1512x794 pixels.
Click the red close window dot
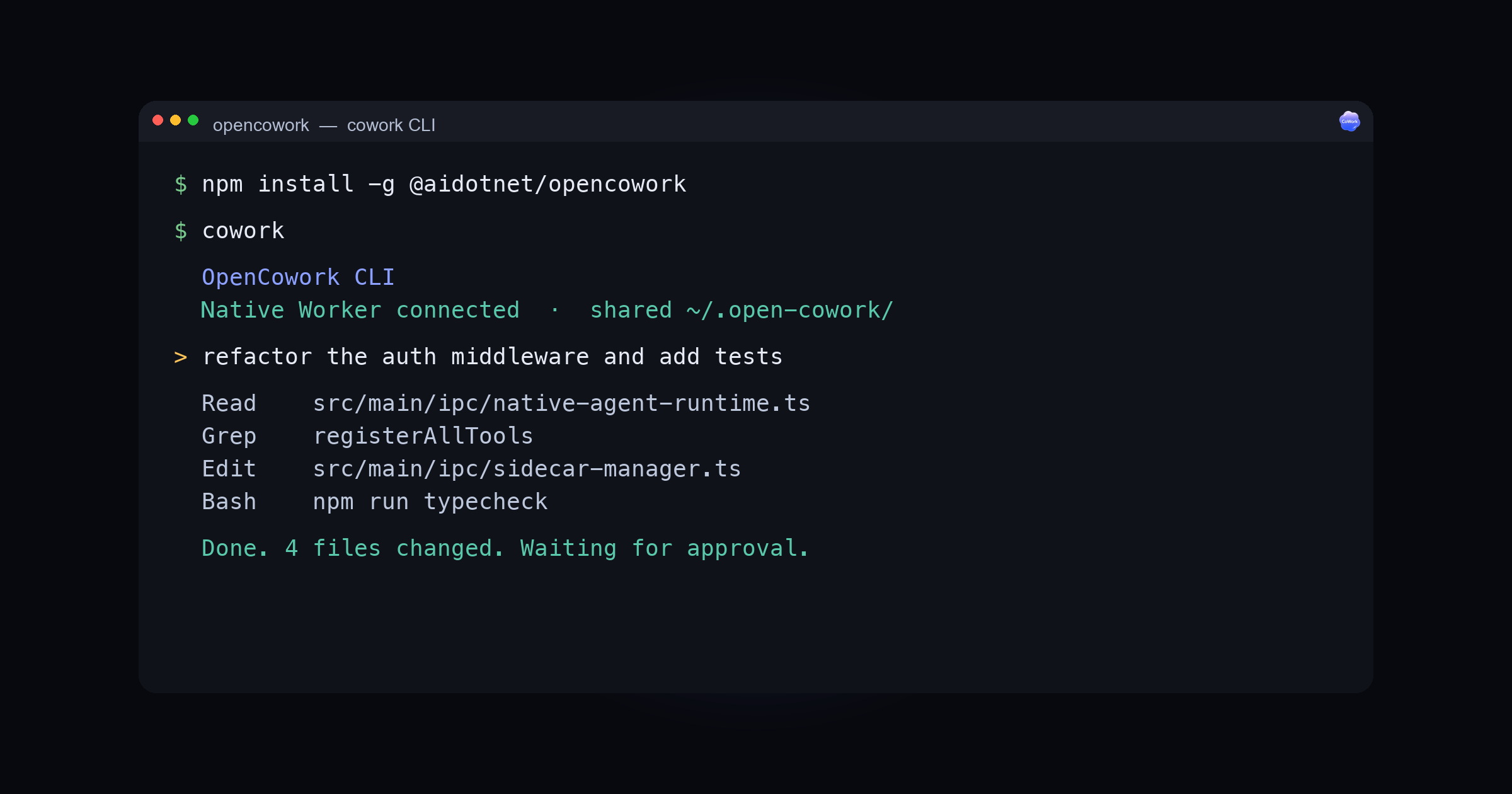point(158,120)
